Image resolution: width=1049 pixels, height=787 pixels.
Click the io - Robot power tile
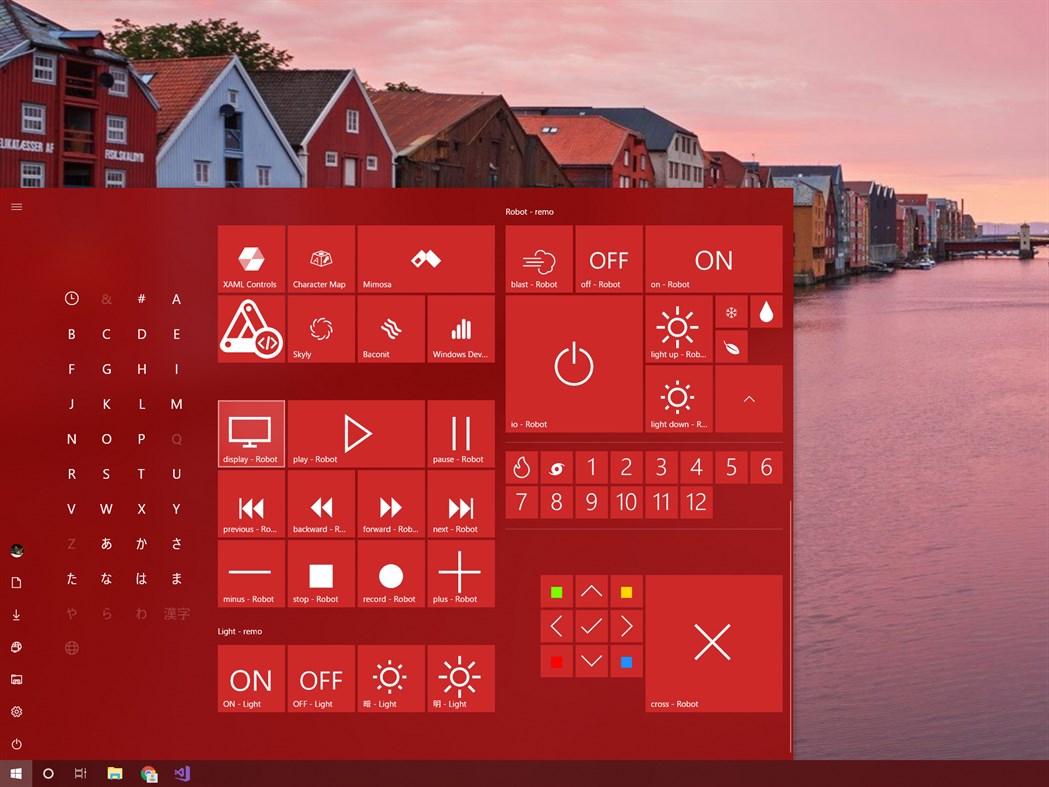[x=574, y=364]
